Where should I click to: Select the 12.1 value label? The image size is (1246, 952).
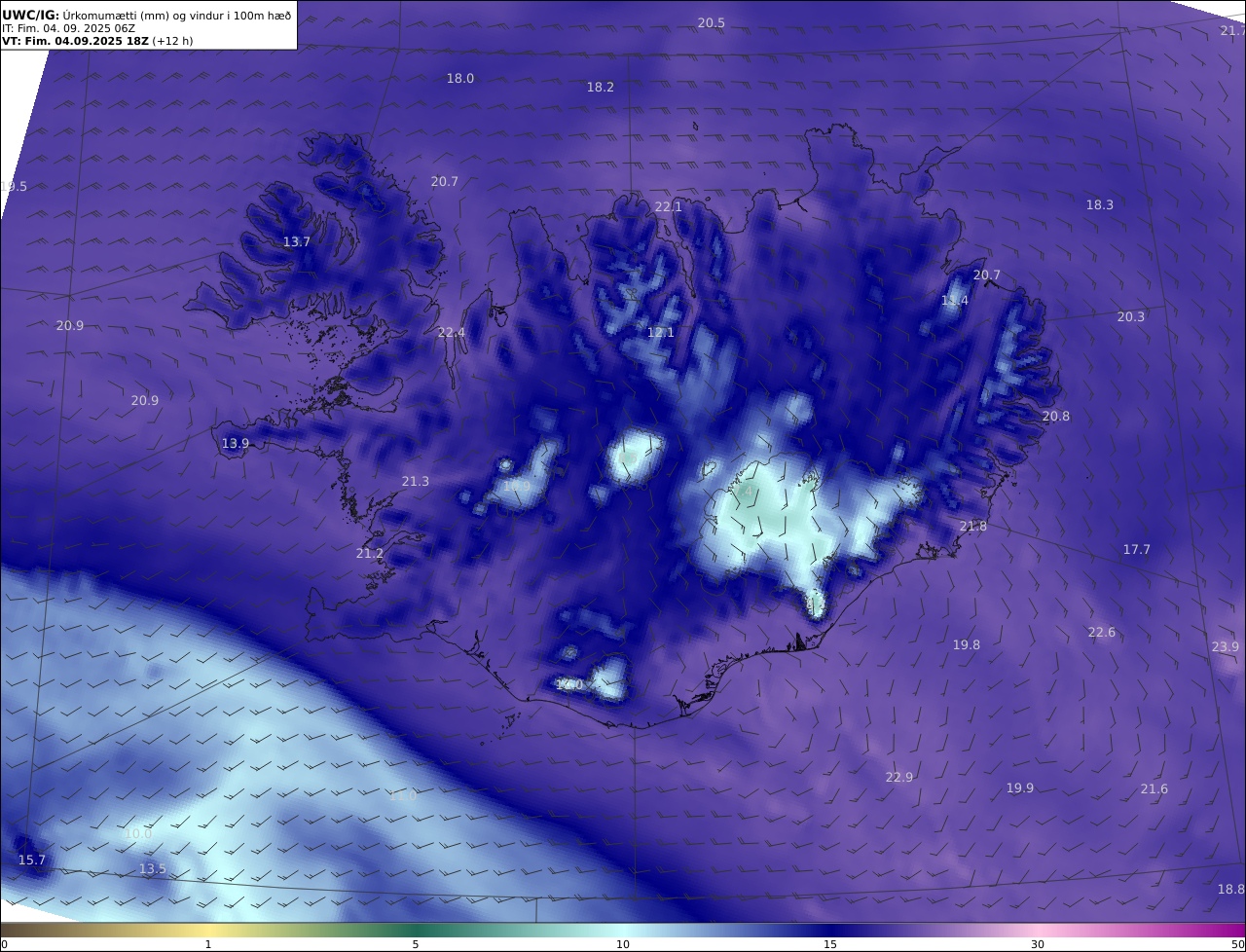661,332
